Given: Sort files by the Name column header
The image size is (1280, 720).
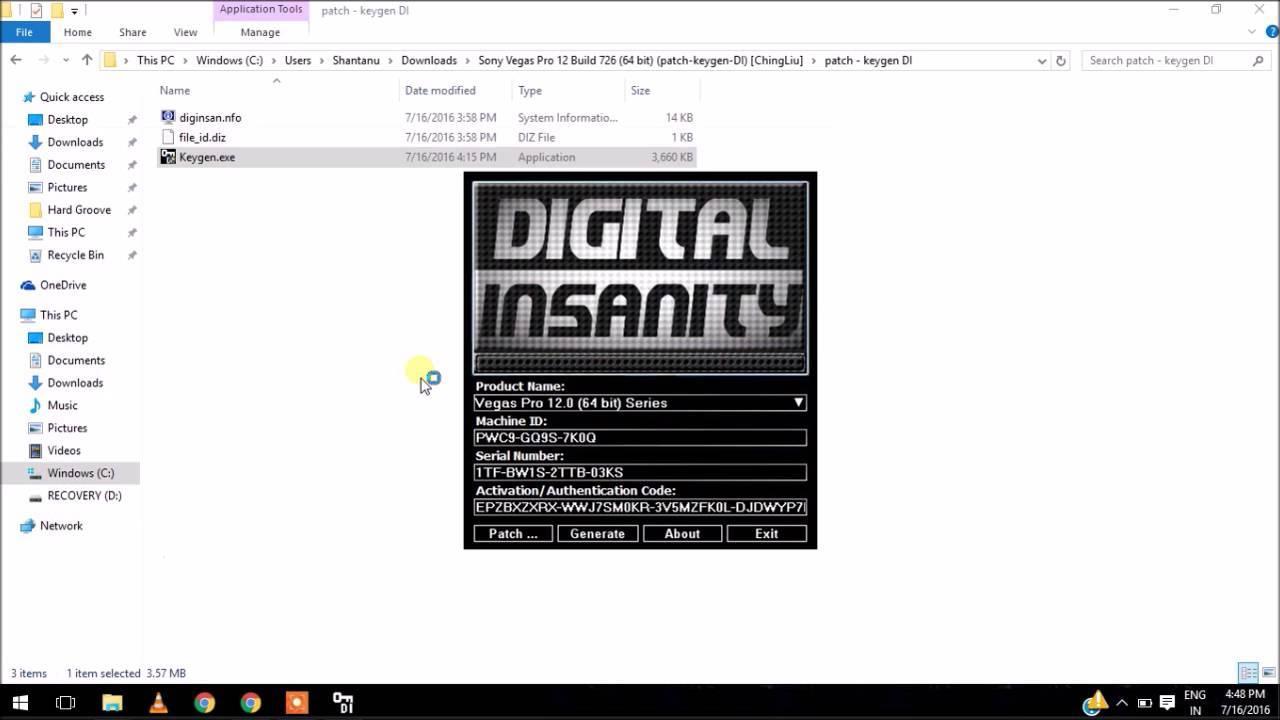Looking at the screenshot, I should click(x=174, y=90).
